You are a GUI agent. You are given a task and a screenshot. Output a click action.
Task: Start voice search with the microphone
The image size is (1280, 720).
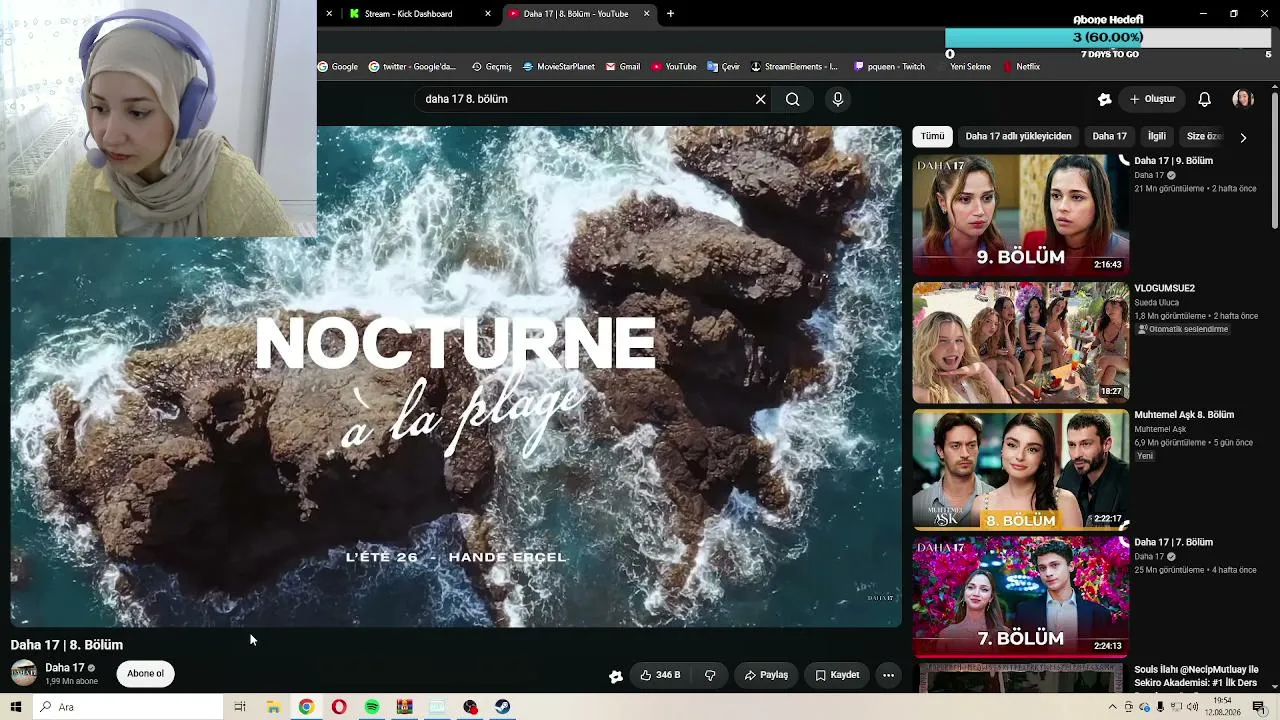click(838, 99)
